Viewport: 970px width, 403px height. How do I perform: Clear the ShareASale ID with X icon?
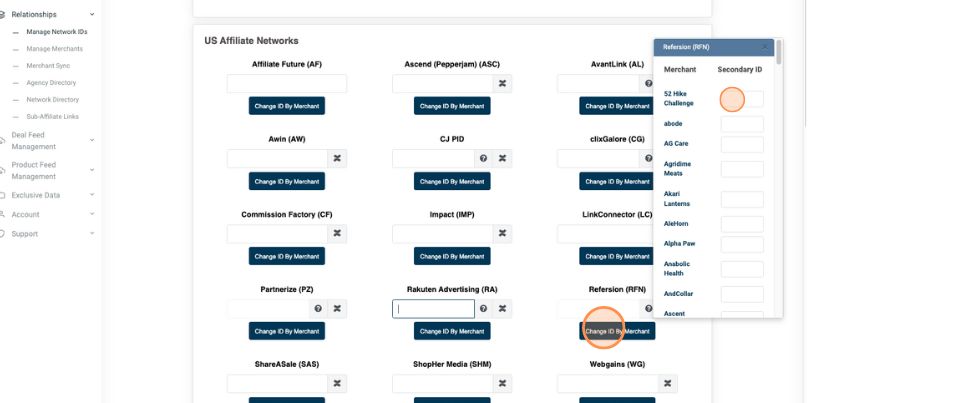click(x=338, y=383)
